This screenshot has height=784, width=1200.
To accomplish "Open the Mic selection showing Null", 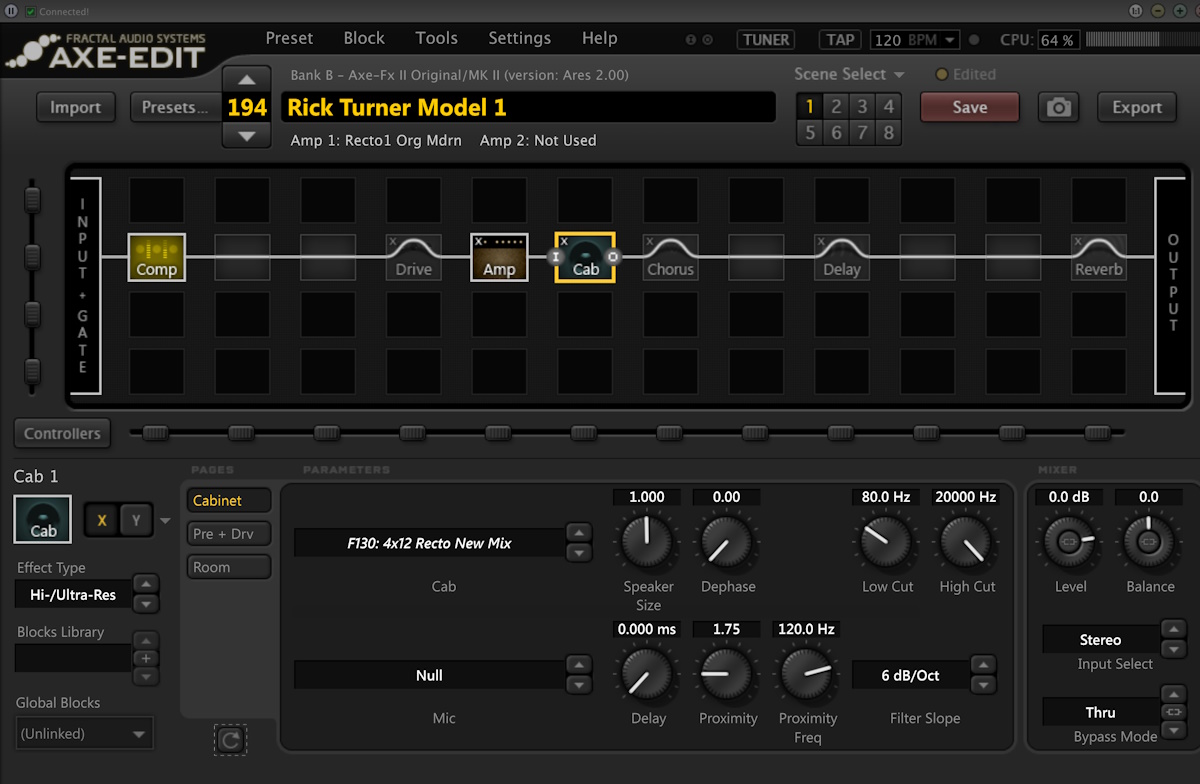I will (429, 675).
